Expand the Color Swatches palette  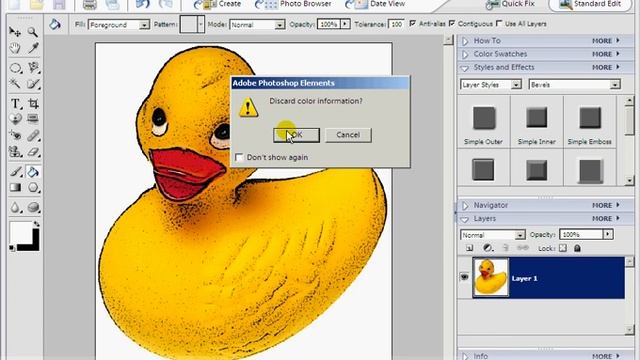pos(465,54)
